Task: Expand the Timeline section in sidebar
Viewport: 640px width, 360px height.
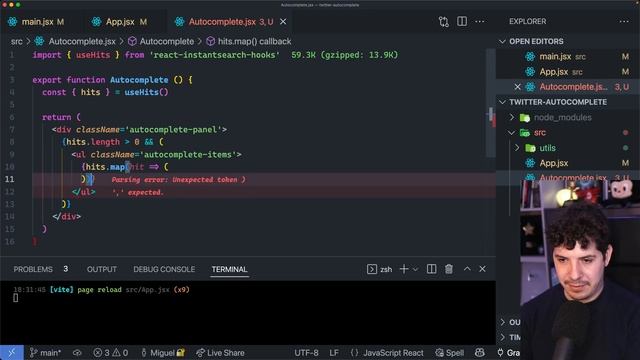Action: pyautogui.click(x=510, y=338)
